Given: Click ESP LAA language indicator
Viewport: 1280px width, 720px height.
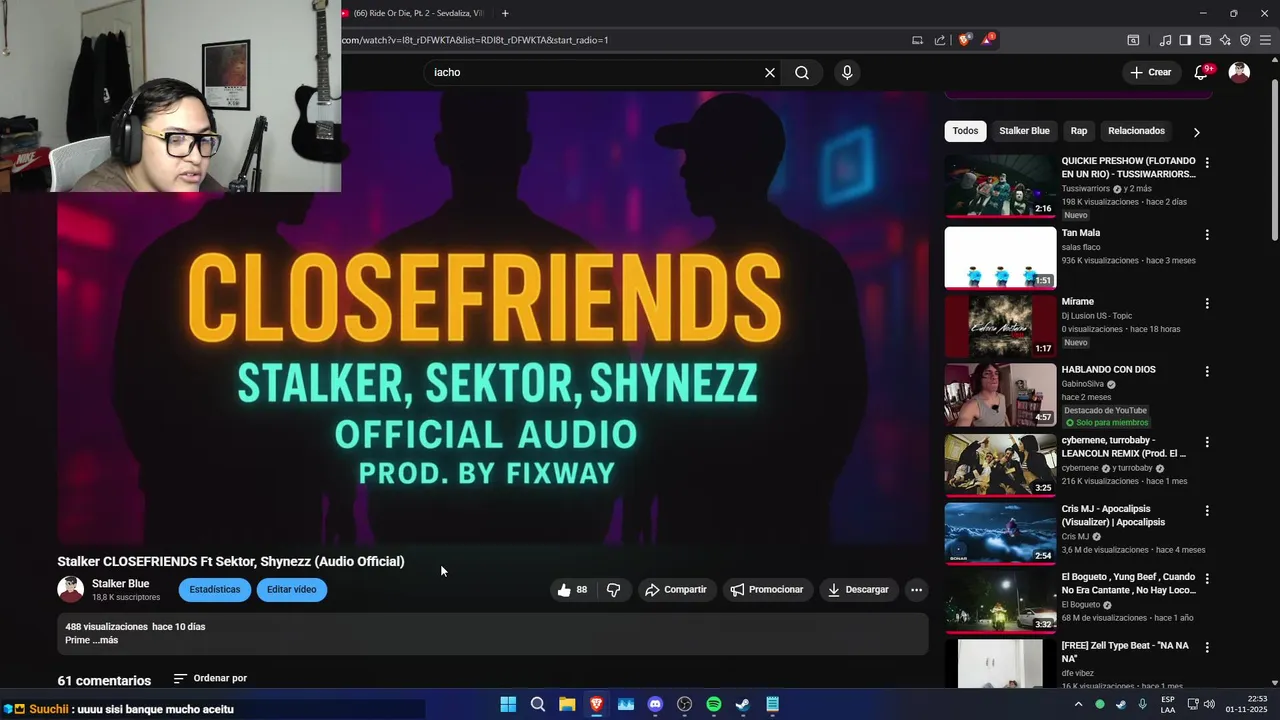Looking at the screenshot, I should click(1168, 704).
